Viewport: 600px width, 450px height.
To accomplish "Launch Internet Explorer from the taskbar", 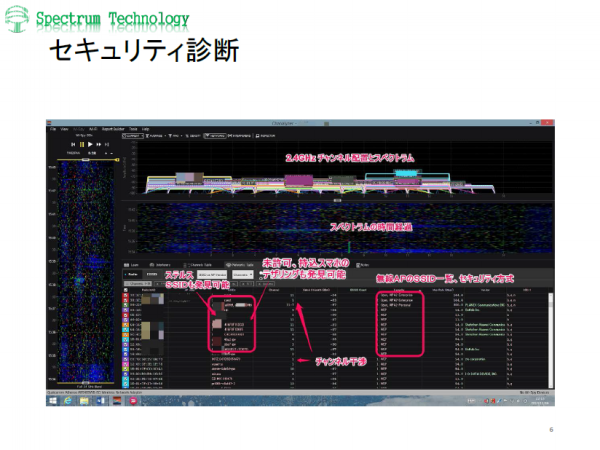I will (68, 401).
